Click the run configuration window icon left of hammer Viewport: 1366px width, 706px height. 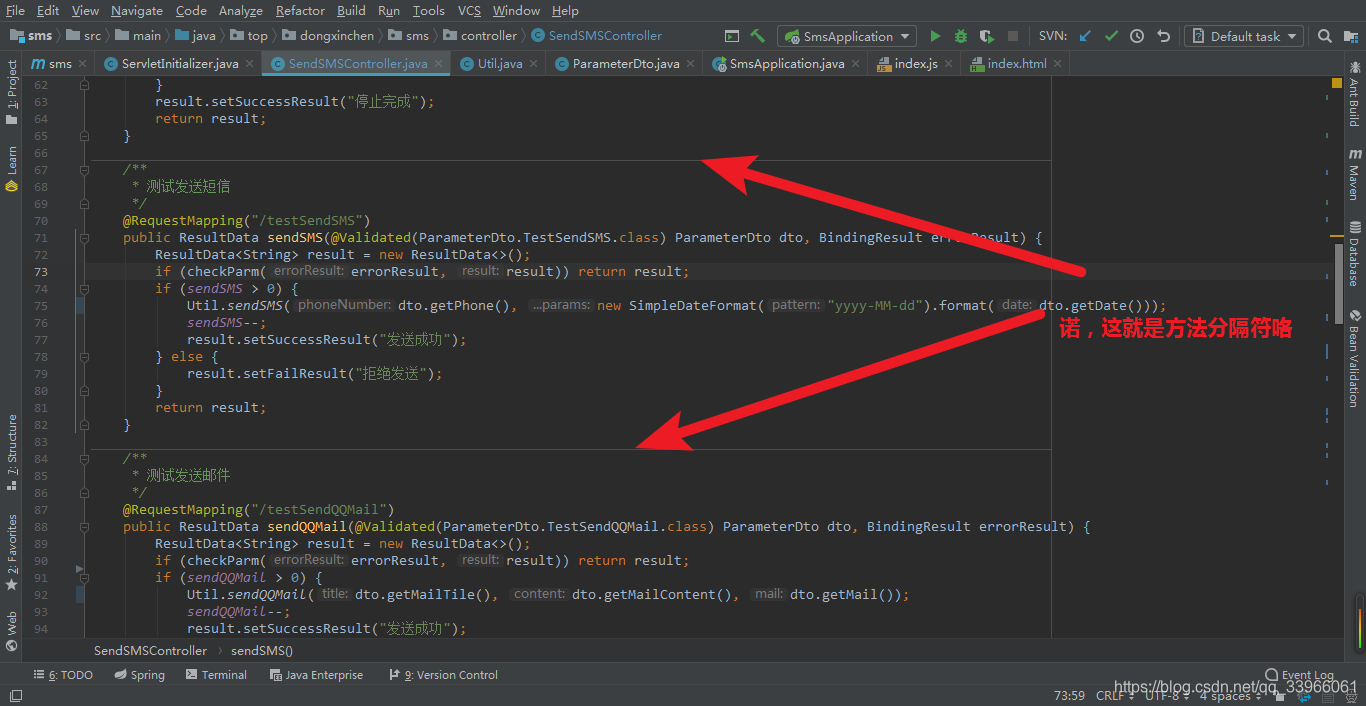pos(732,36)
